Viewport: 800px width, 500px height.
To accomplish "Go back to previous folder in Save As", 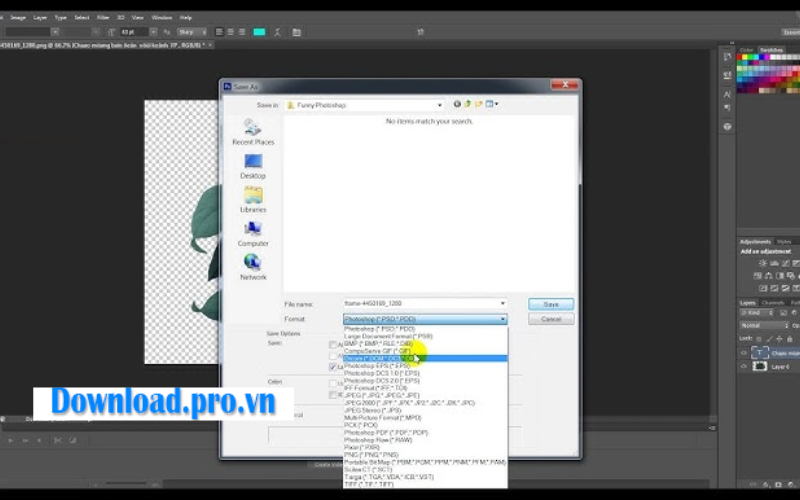I will click(x=457, y=104).
